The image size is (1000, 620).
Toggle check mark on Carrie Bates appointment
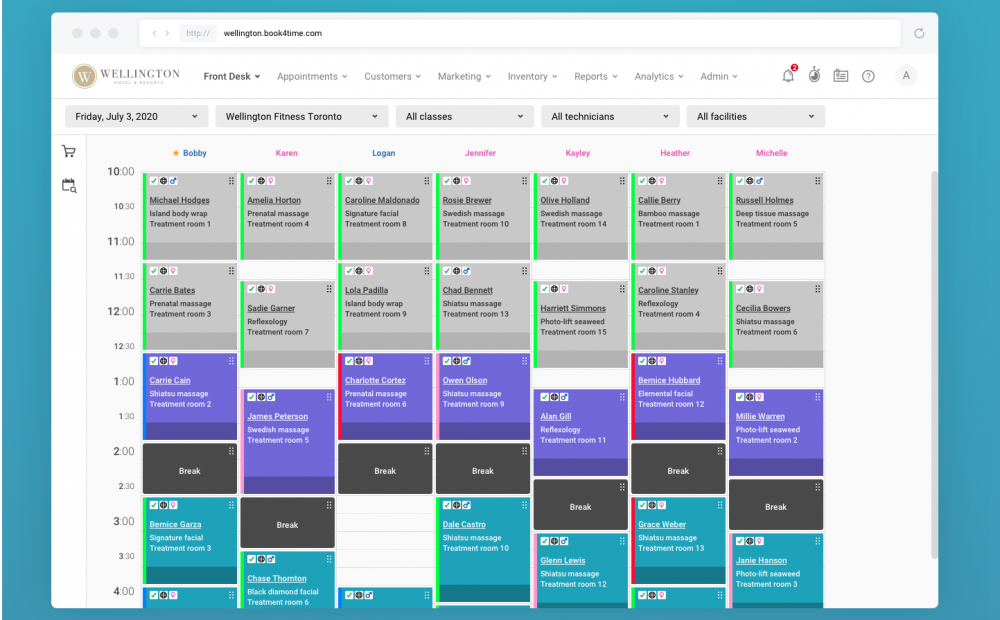point(153,271)
